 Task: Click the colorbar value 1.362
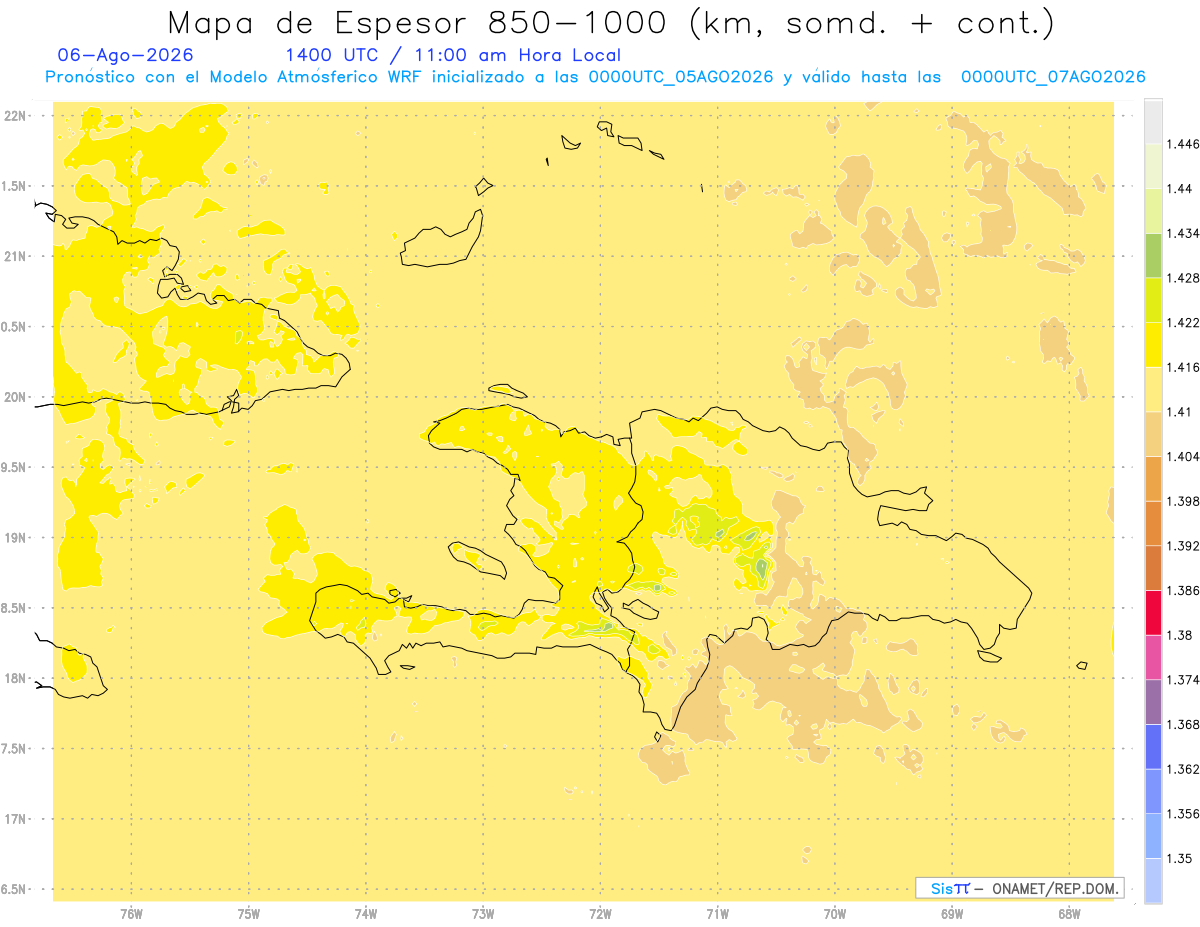click(1183, 768)
